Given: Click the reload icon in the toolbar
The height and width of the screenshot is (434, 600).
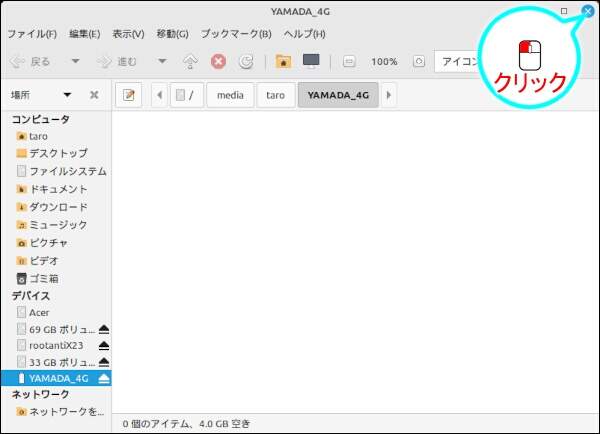Looking at the screenshot, I should tap(246, 62).
